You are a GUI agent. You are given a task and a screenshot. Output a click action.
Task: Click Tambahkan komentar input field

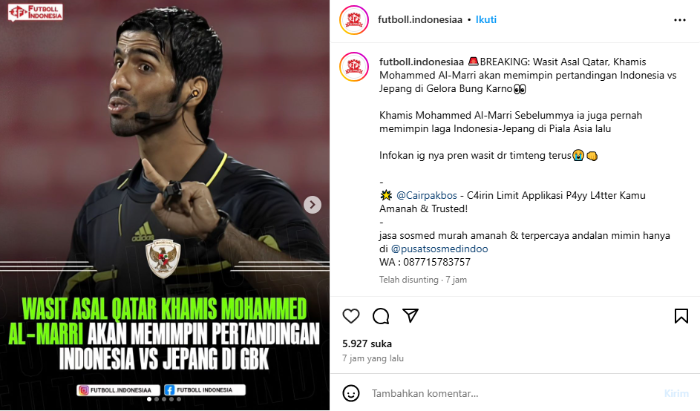pyautogui.click(x=513, y=393)
